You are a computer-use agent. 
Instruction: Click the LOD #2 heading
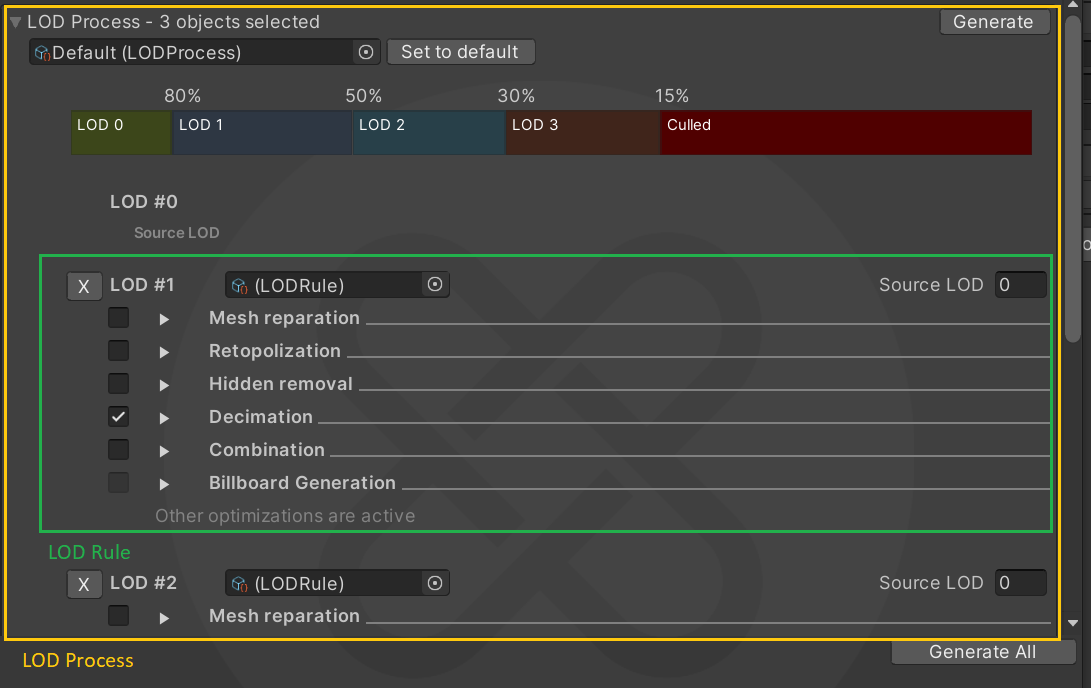tap(143, 583)
